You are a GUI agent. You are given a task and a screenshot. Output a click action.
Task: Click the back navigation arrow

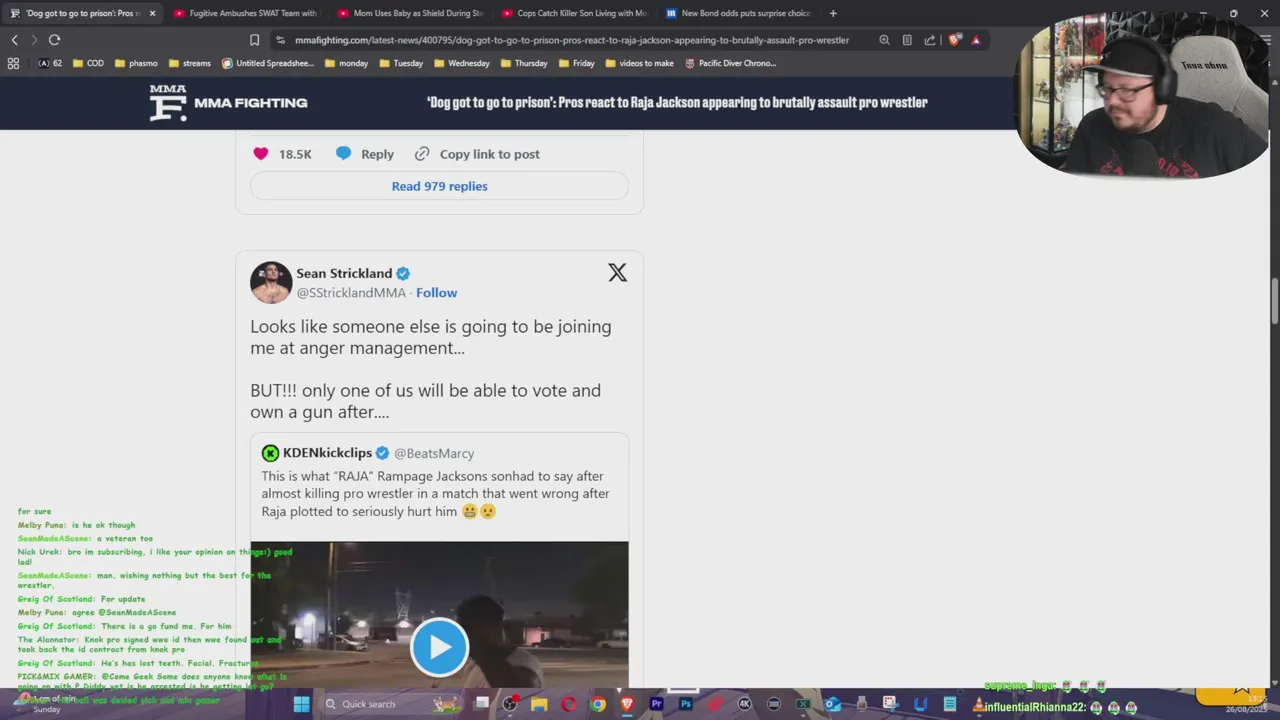pos(15,40)
